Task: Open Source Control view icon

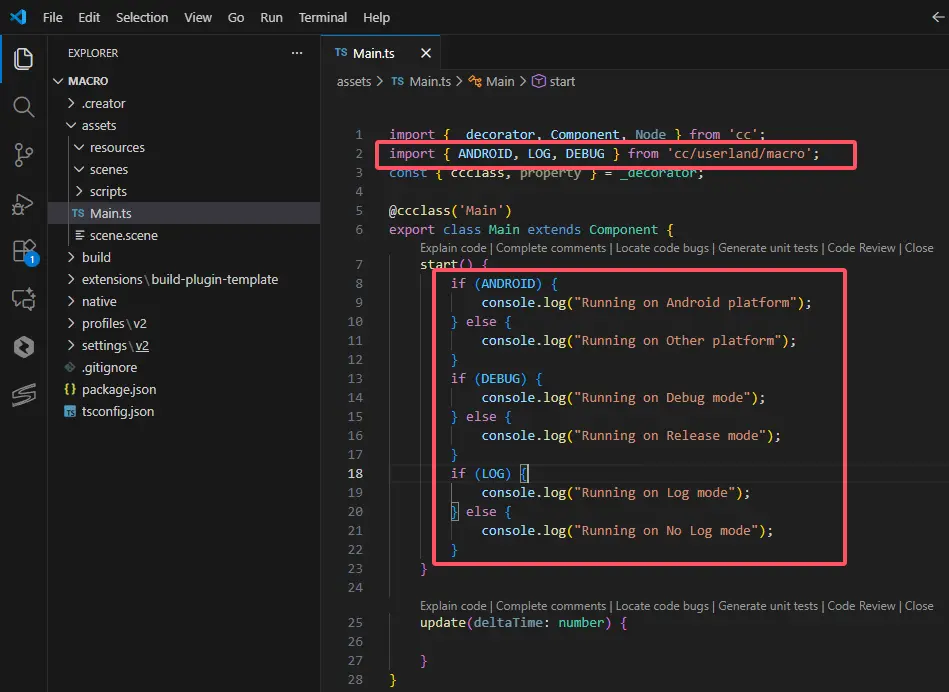Action: [x=23, y=154]
